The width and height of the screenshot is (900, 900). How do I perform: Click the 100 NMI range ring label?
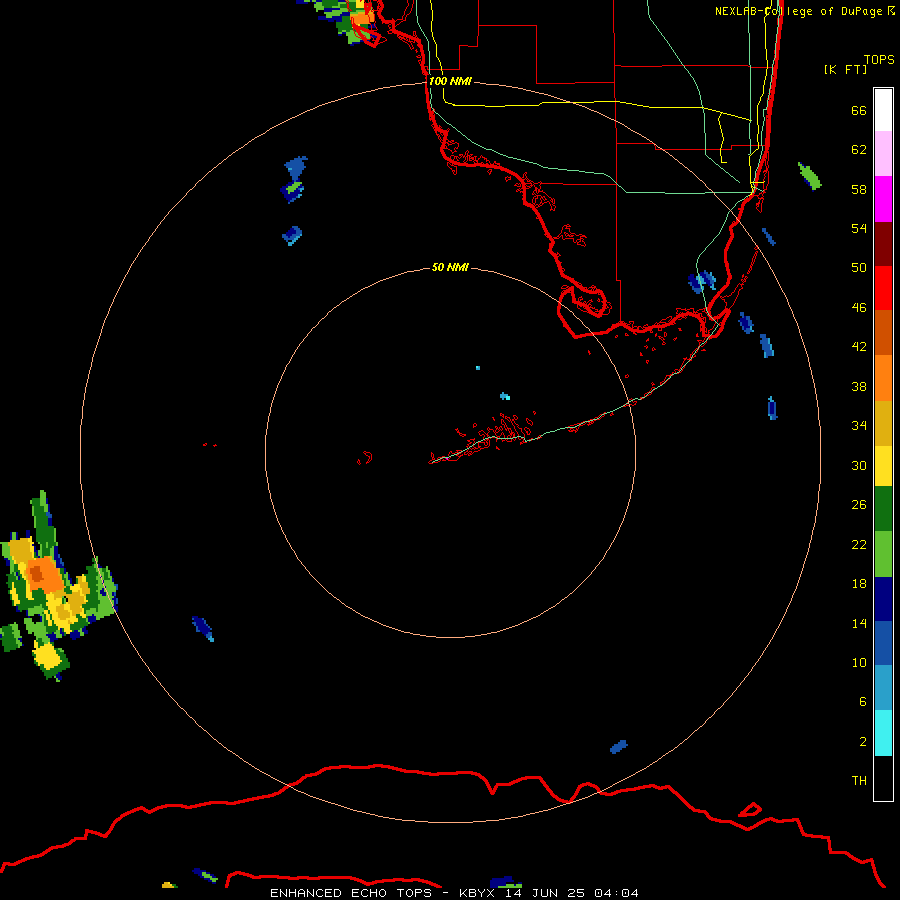450,82
